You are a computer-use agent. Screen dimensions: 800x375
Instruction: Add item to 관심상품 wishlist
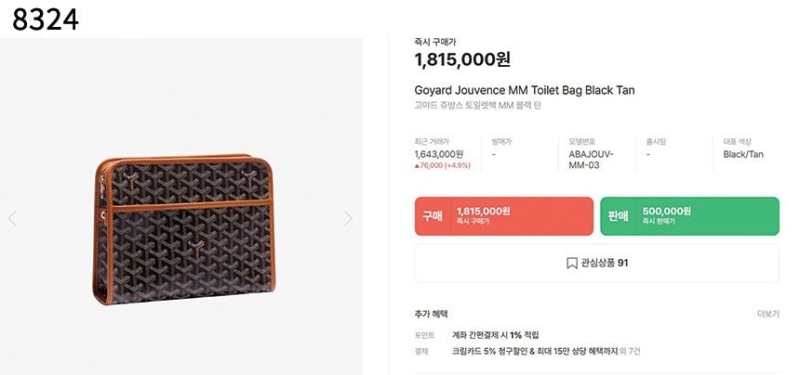click(x=597, y=263)
